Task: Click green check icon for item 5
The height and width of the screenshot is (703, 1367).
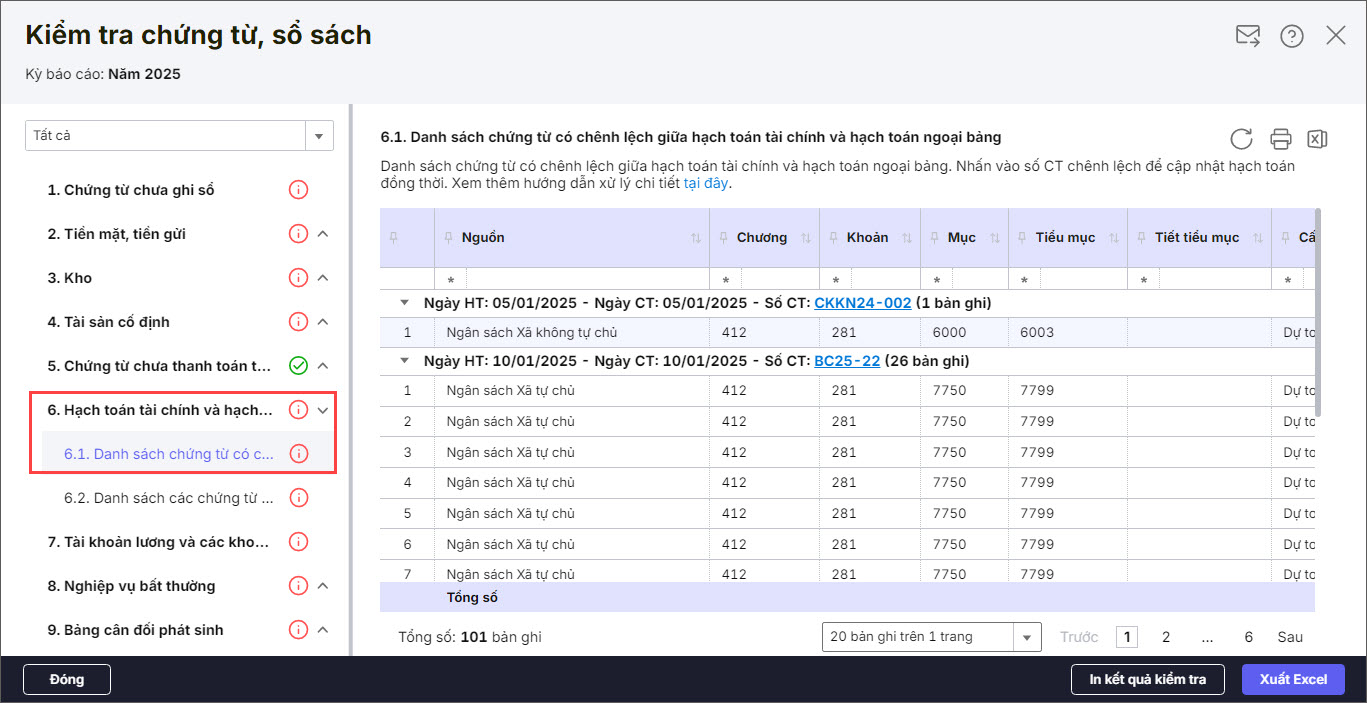Action: click(x=297, y=366)
